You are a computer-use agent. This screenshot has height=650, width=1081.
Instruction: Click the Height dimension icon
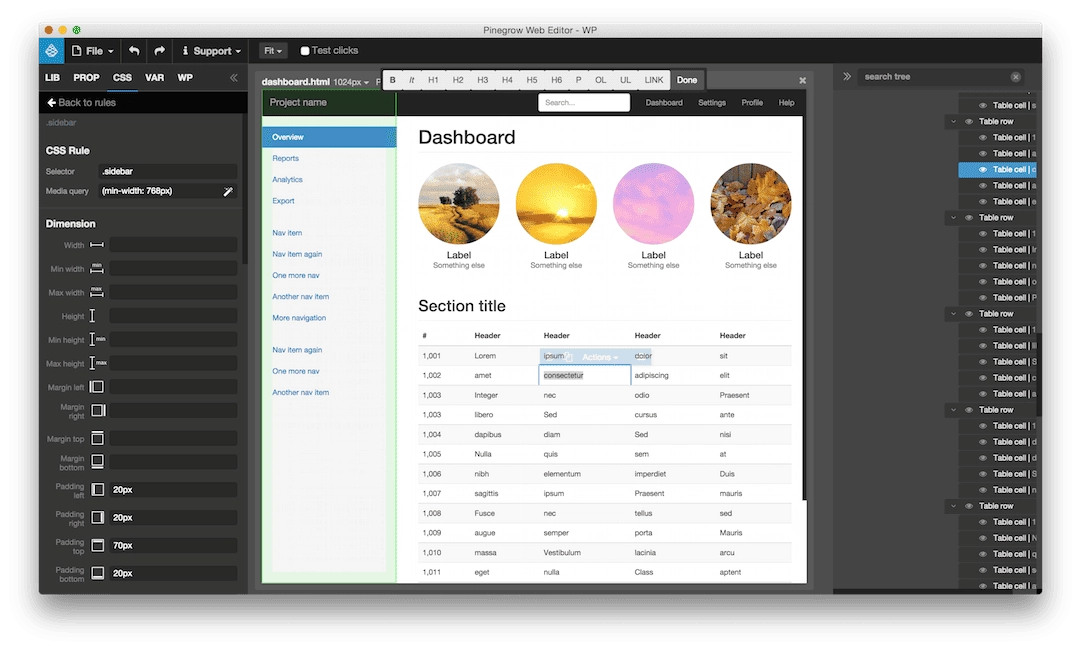coord(92,316)
